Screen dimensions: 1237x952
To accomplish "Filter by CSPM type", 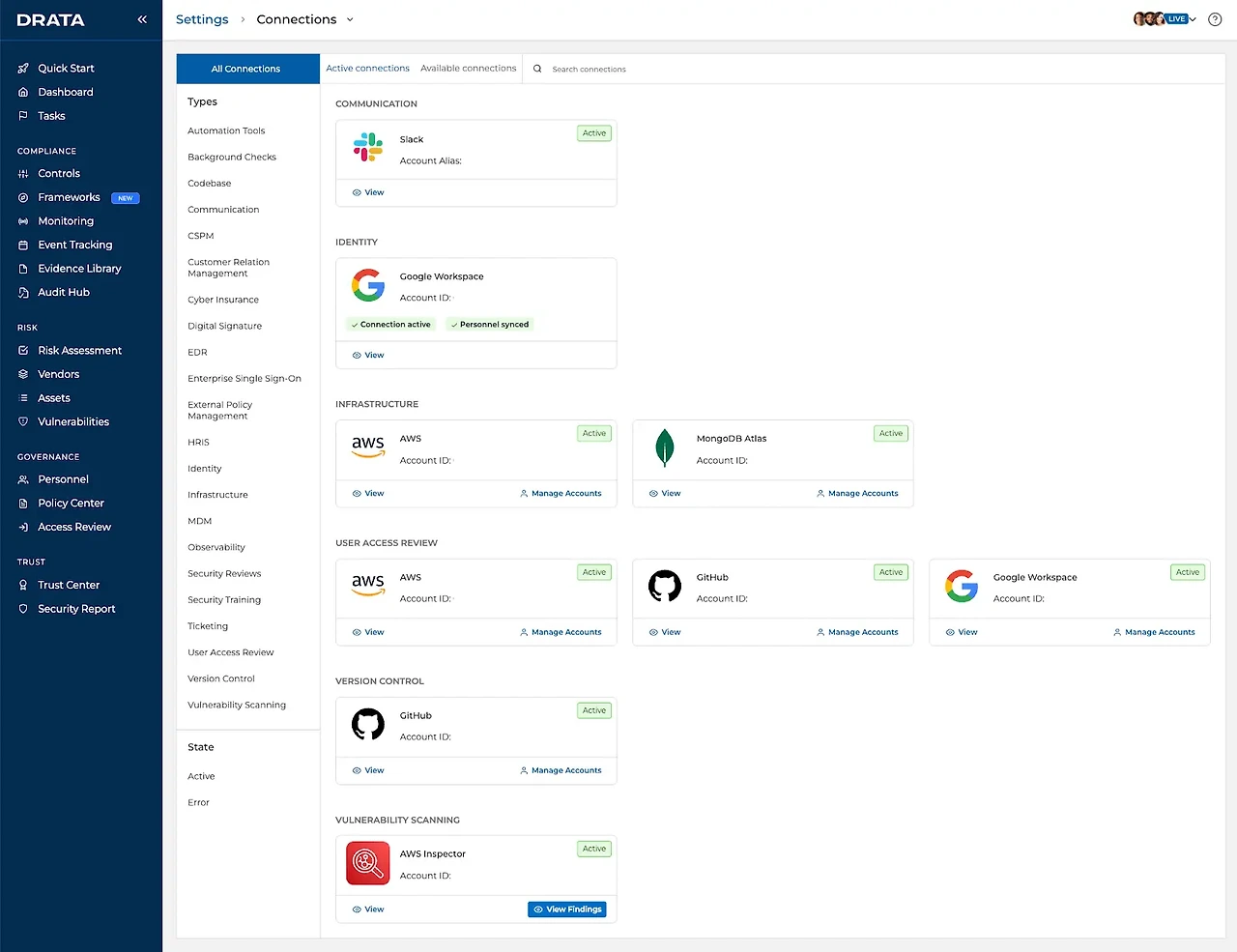I will pos(201,236).
